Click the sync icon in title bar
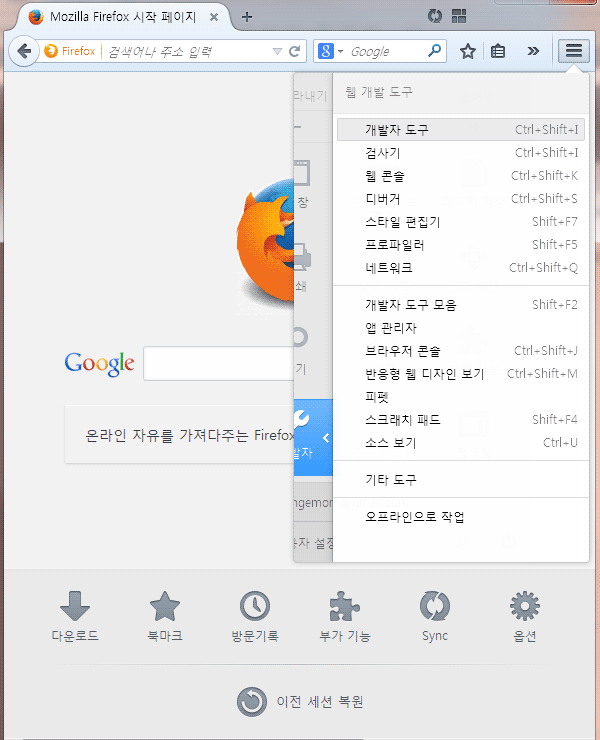Viewport: 600px width, 740px height. (x=434, y=16)
